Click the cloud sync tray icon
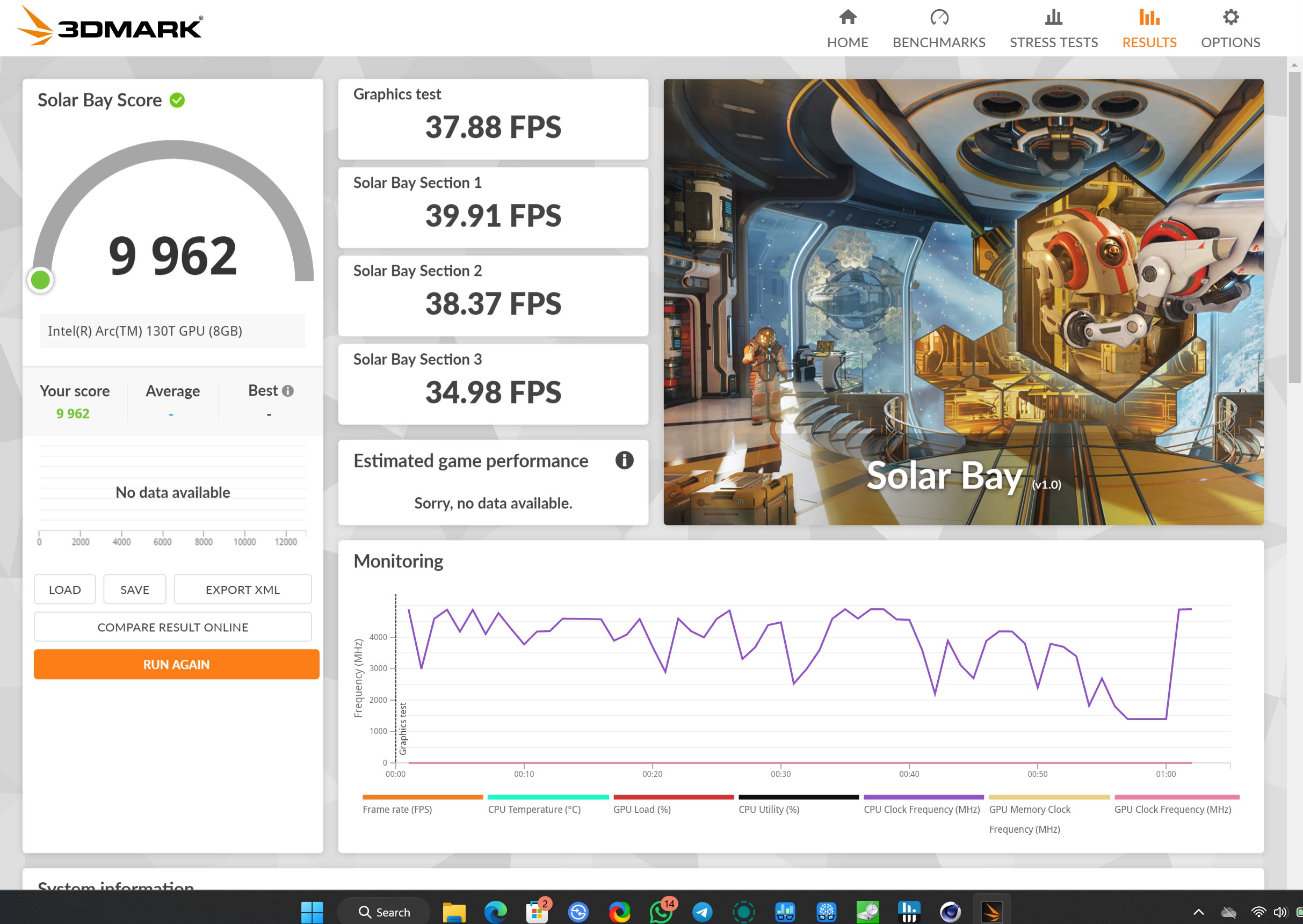Viewport: 1303px width, 924px height. (x=1229, y=912)
